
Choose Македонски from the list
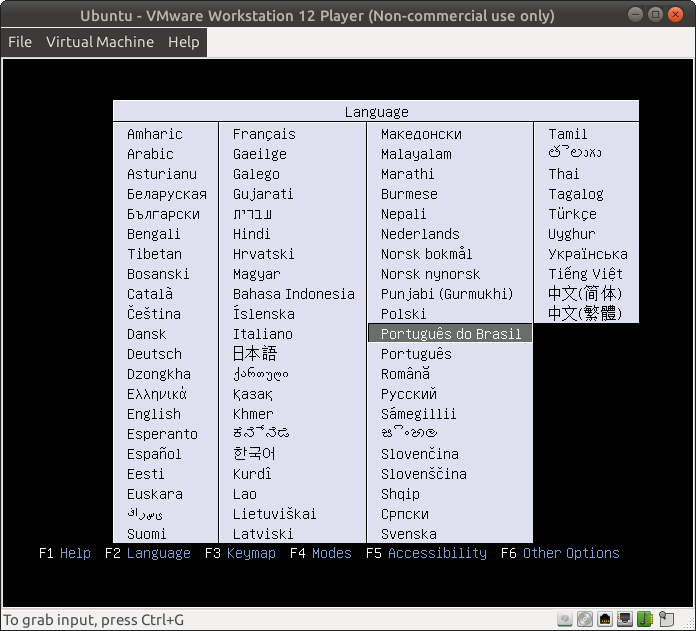coord(421,134)
